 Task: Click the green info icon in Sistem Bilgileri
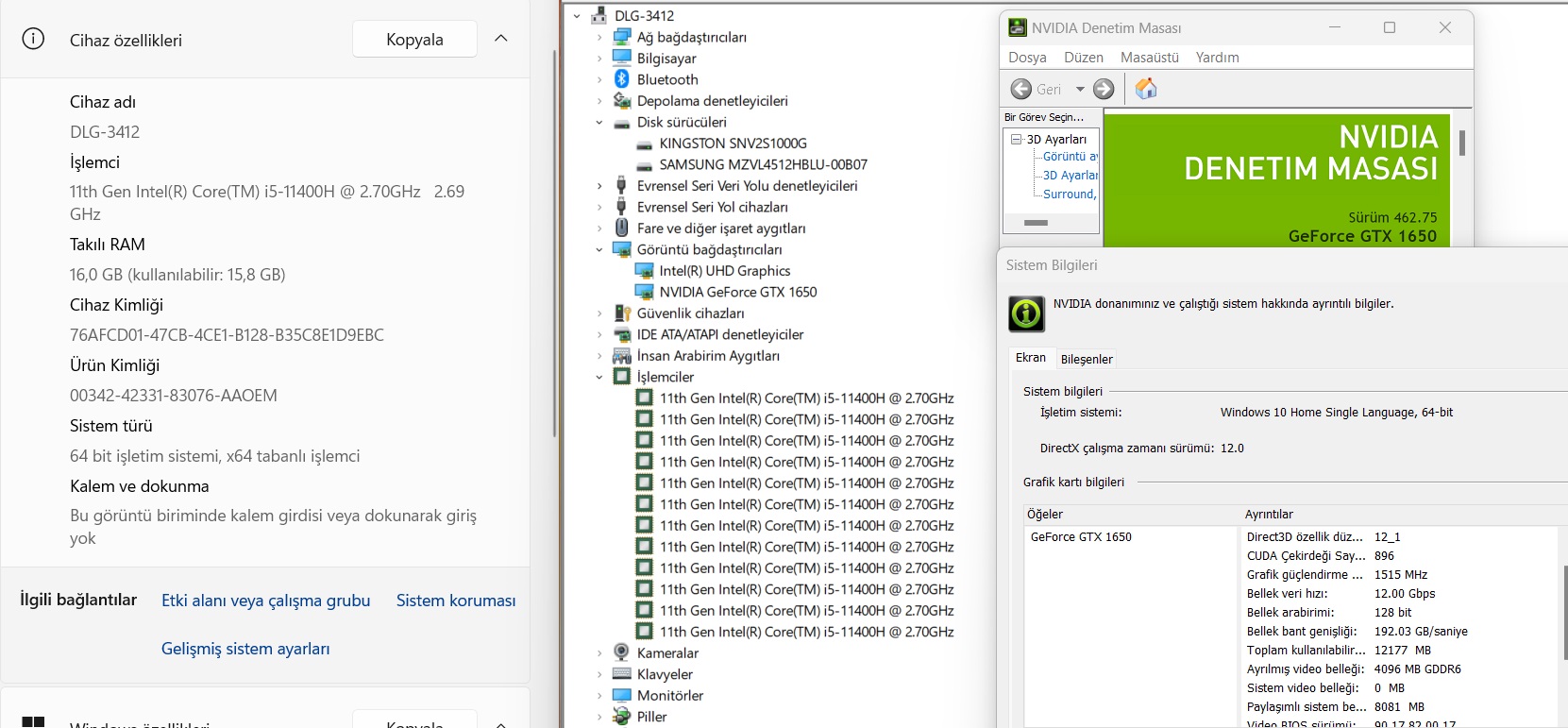pos(1026,313)
